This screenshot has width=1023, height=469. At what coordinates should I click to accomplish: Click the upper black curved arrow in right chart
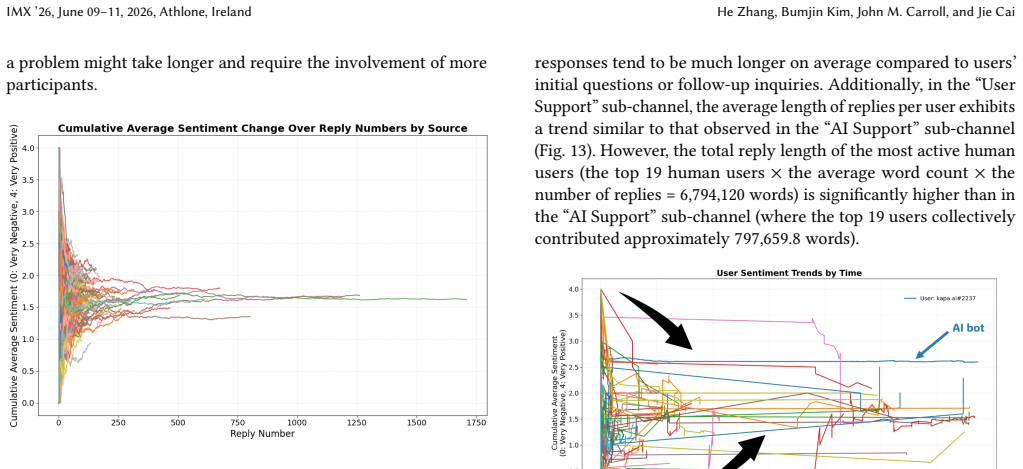click(x=656, y=320)
